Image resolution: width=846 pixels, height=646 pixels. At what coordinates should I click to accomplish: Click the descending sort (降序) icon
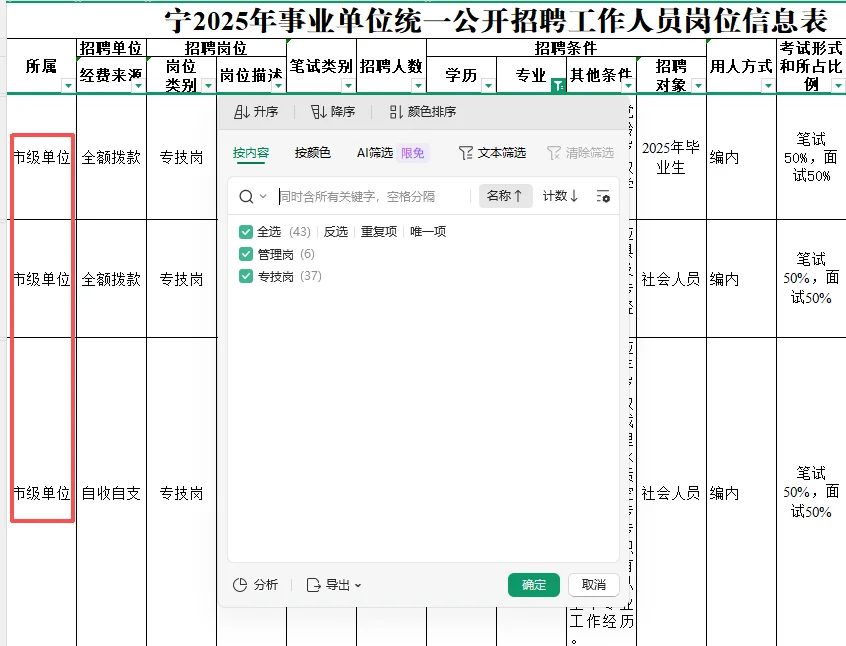[317, 112]
